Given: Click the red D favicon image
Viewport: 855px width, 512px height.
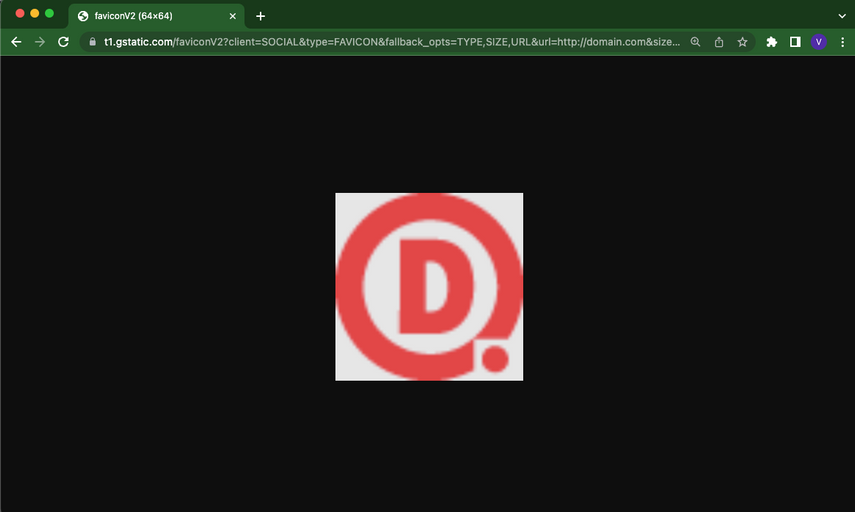Looking at the screenshot, I should coord(429,287).
